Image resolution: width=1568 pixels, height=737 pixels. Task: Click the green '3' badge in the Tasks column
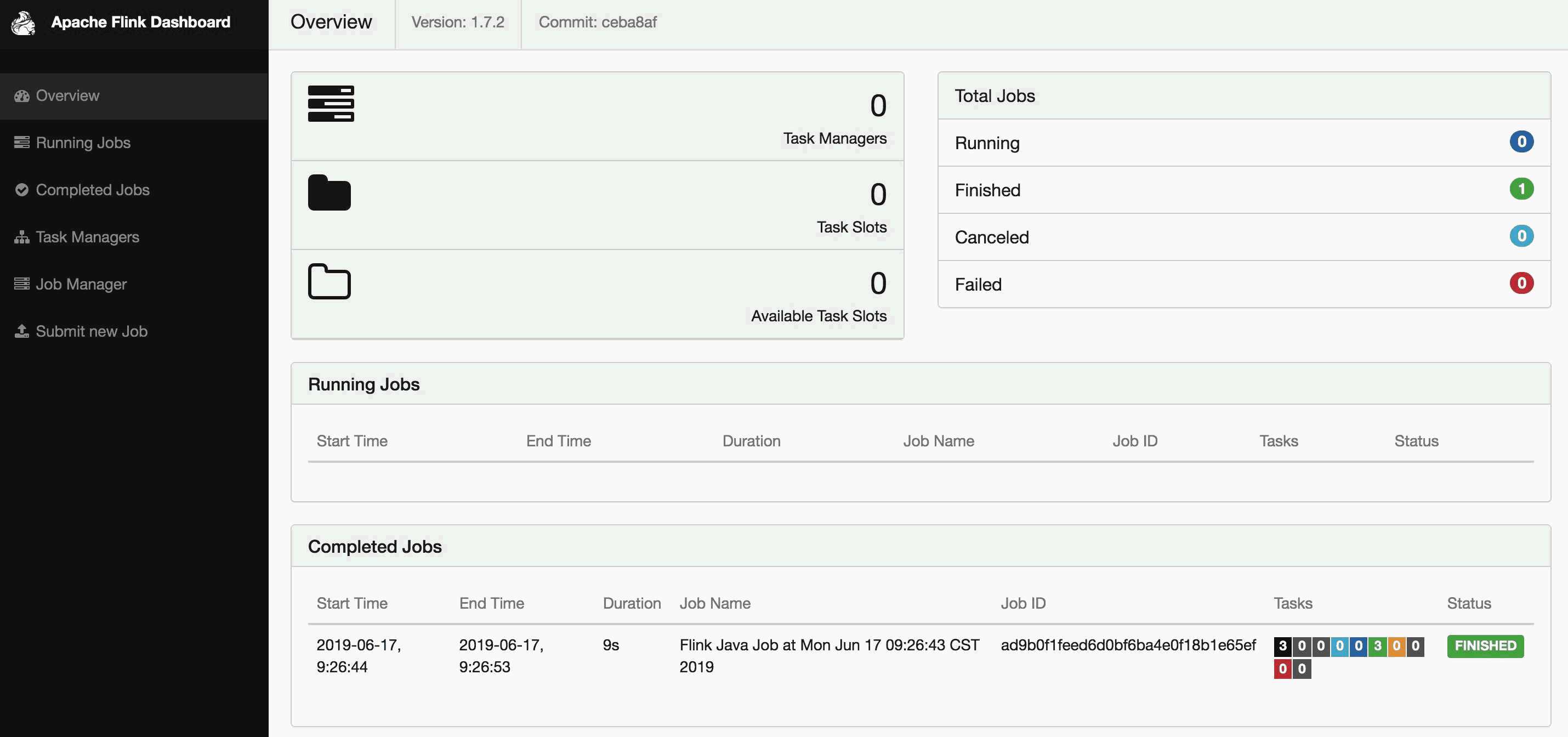click(x=1377, y=647)
